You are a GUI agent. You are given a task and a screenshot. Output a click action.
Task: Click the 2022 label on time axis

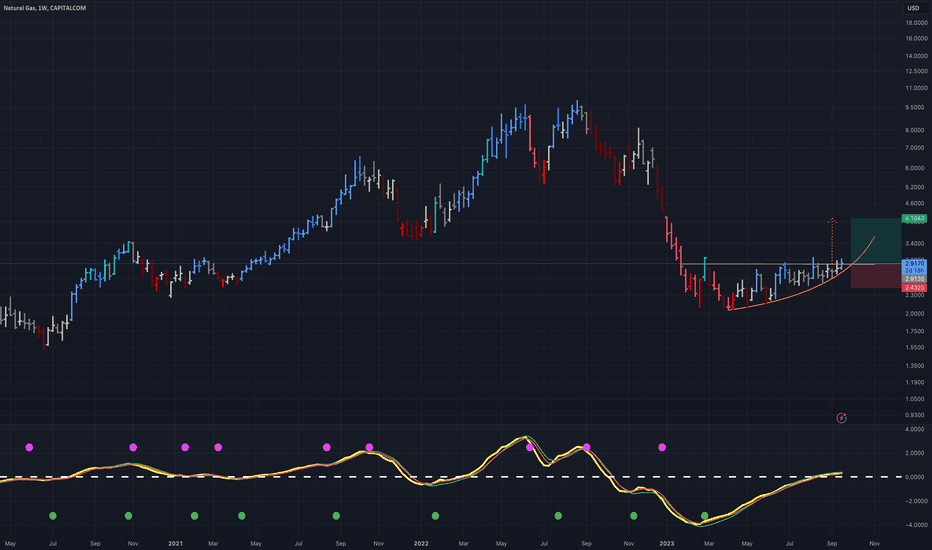[x=421, y=543]
